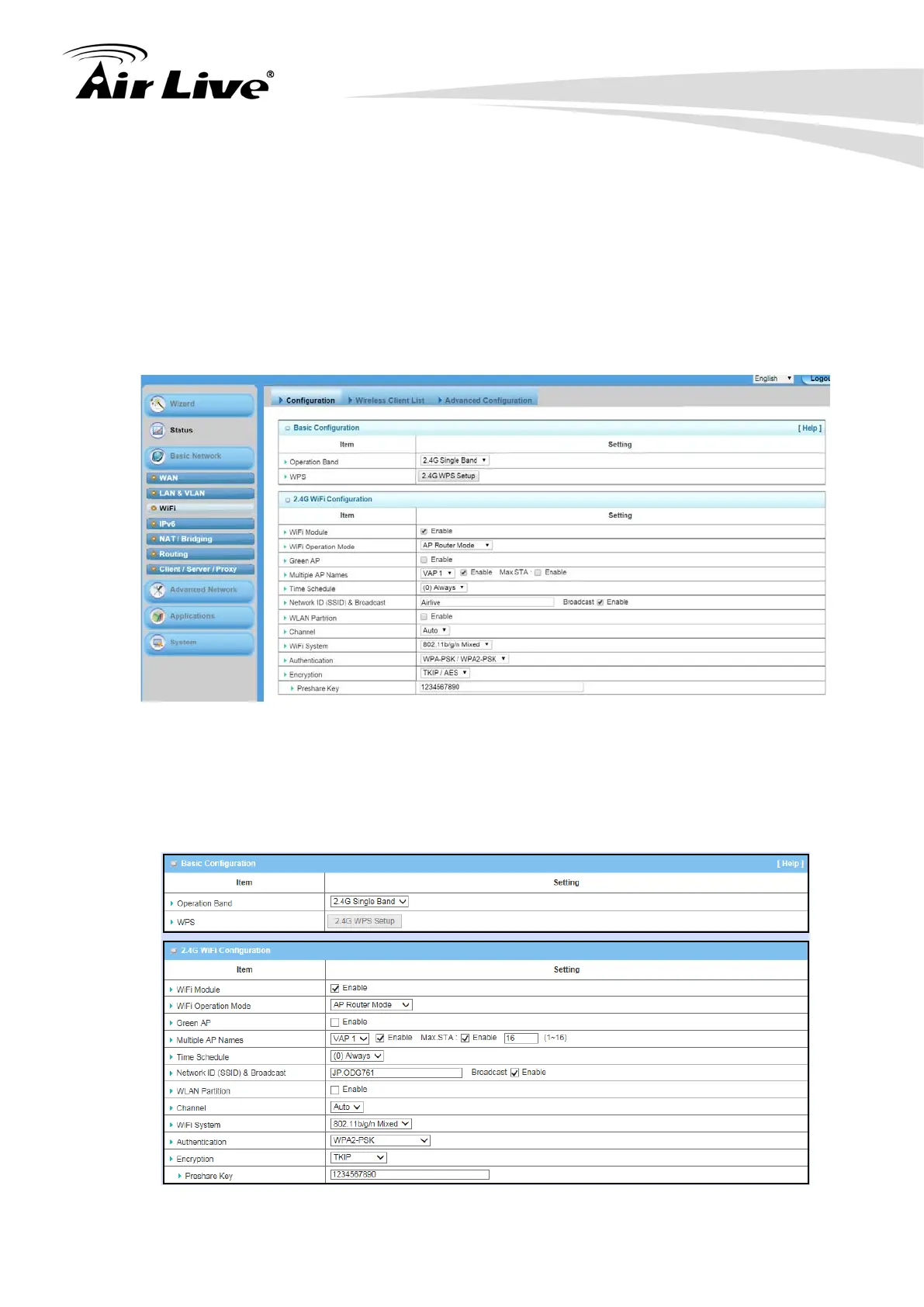Click the Help link in lower panel
The image size is (924, 1307).
click(x=790, y=864)
